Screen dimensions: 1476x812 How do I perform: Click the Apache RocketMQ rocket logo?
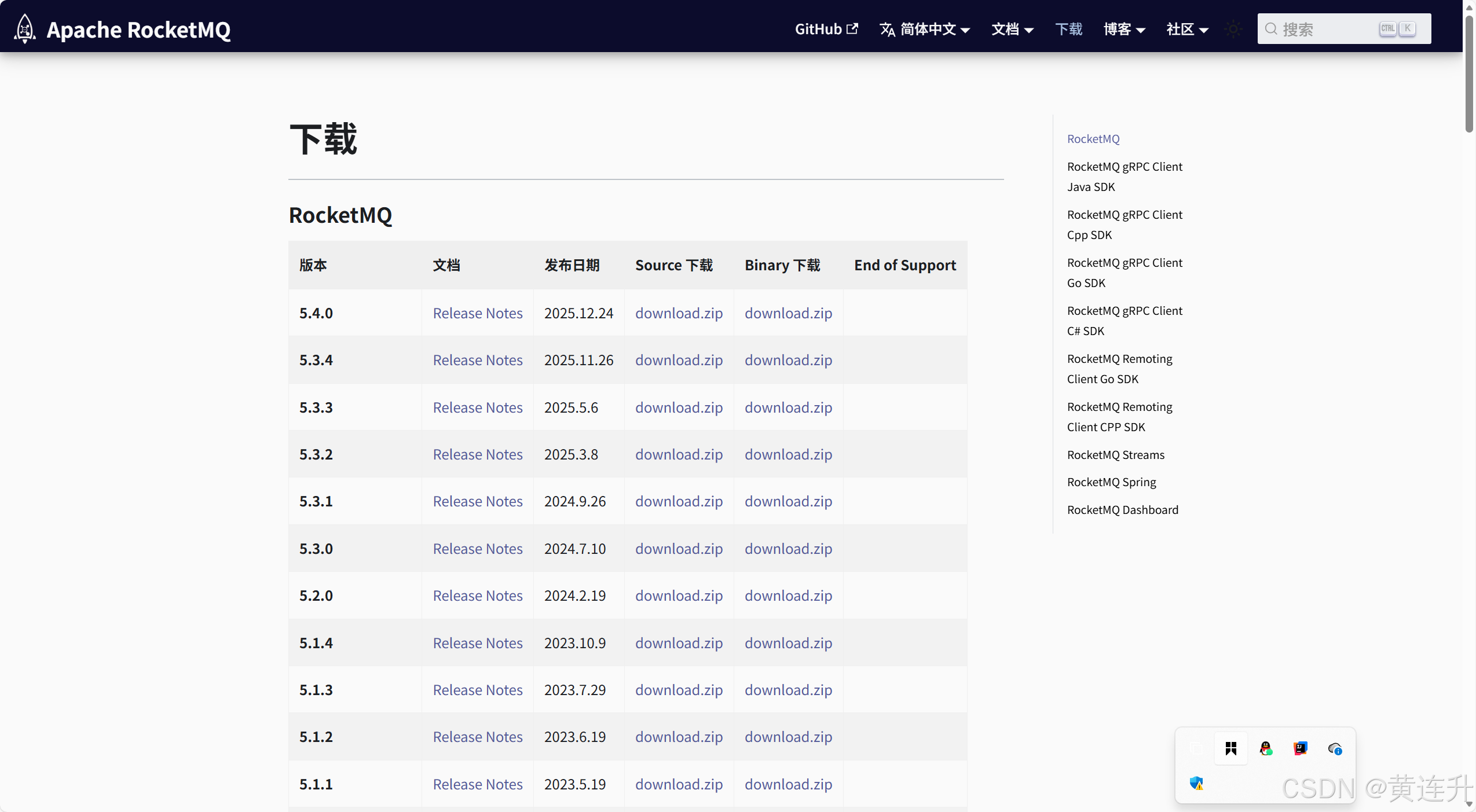25,28
